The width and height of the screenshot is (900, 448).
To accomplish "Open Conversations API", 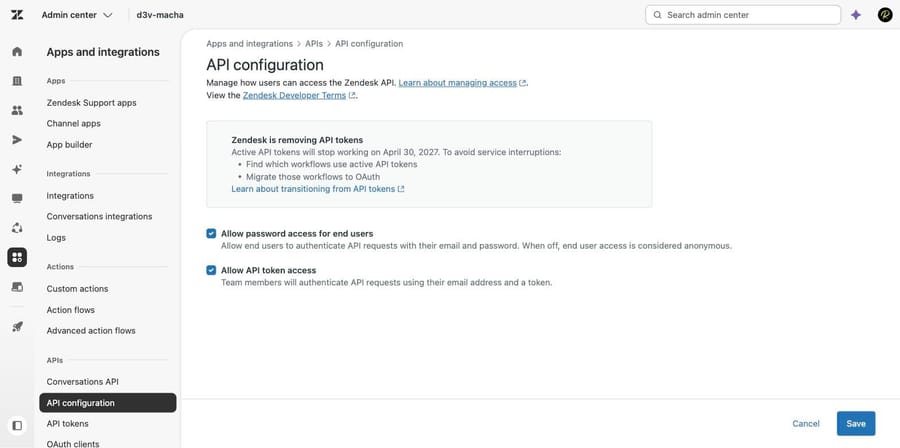I will coord(83,381).
